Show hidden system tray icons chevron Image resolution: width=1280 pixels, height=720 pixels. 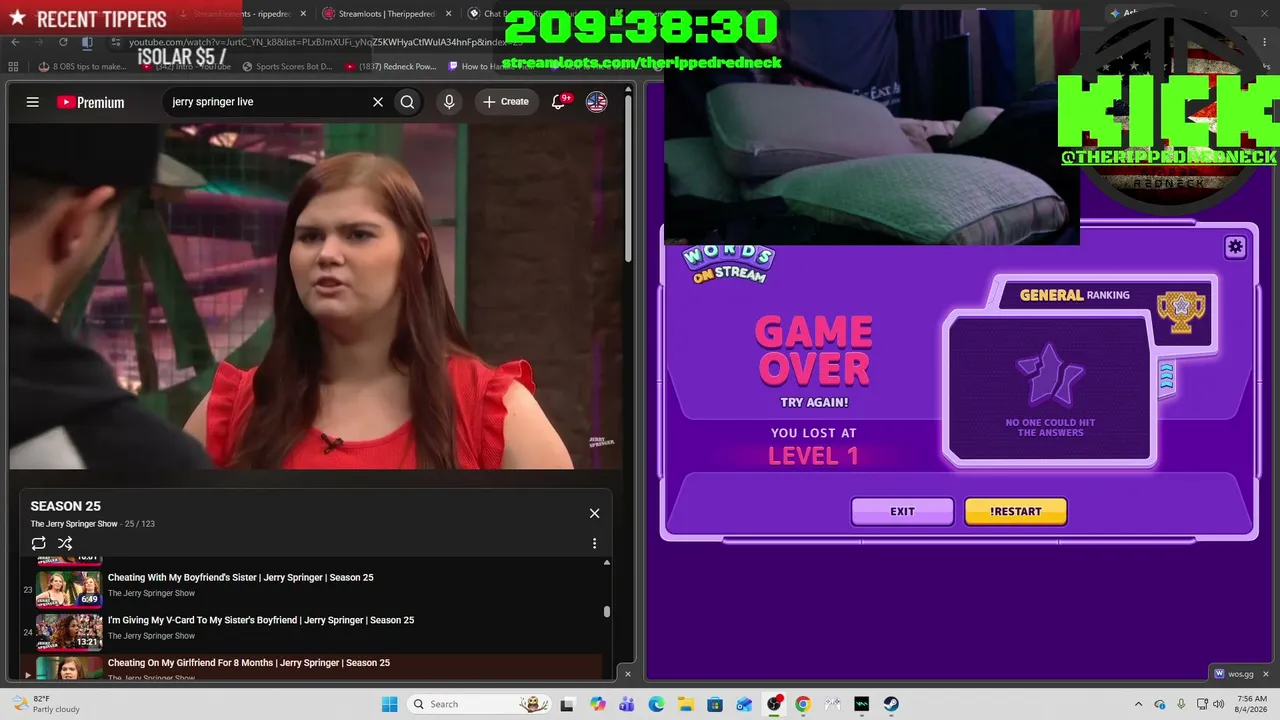point(1138,704)
